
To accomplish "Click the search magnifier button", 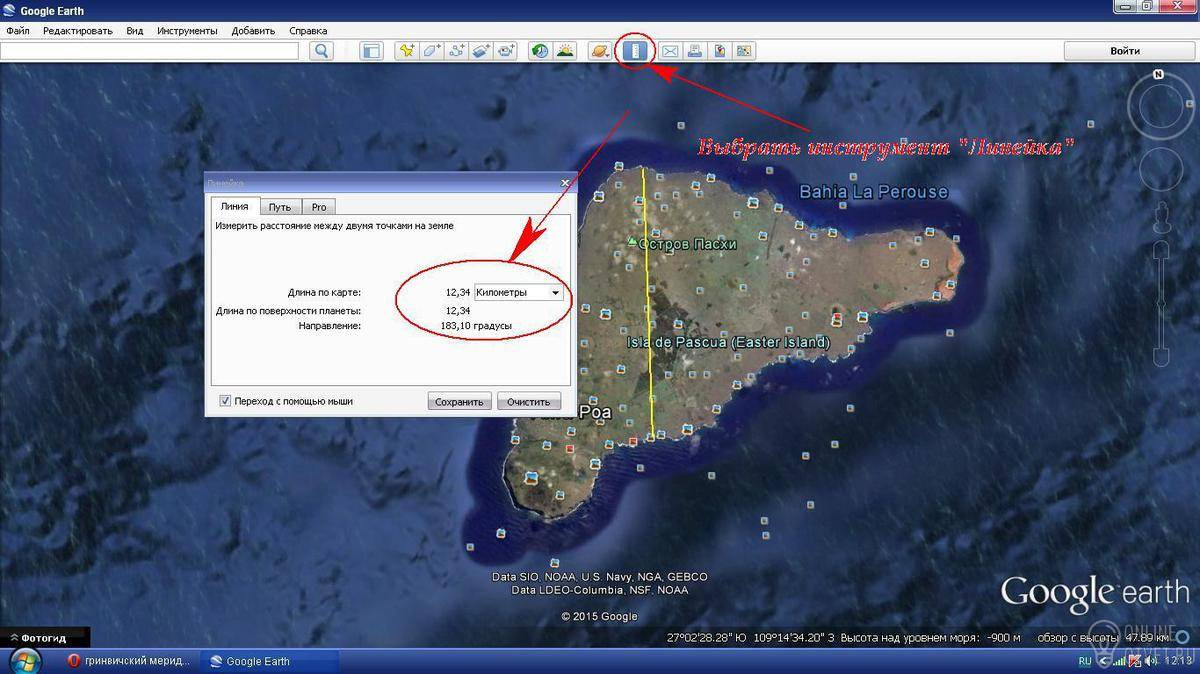I will 321,51.
